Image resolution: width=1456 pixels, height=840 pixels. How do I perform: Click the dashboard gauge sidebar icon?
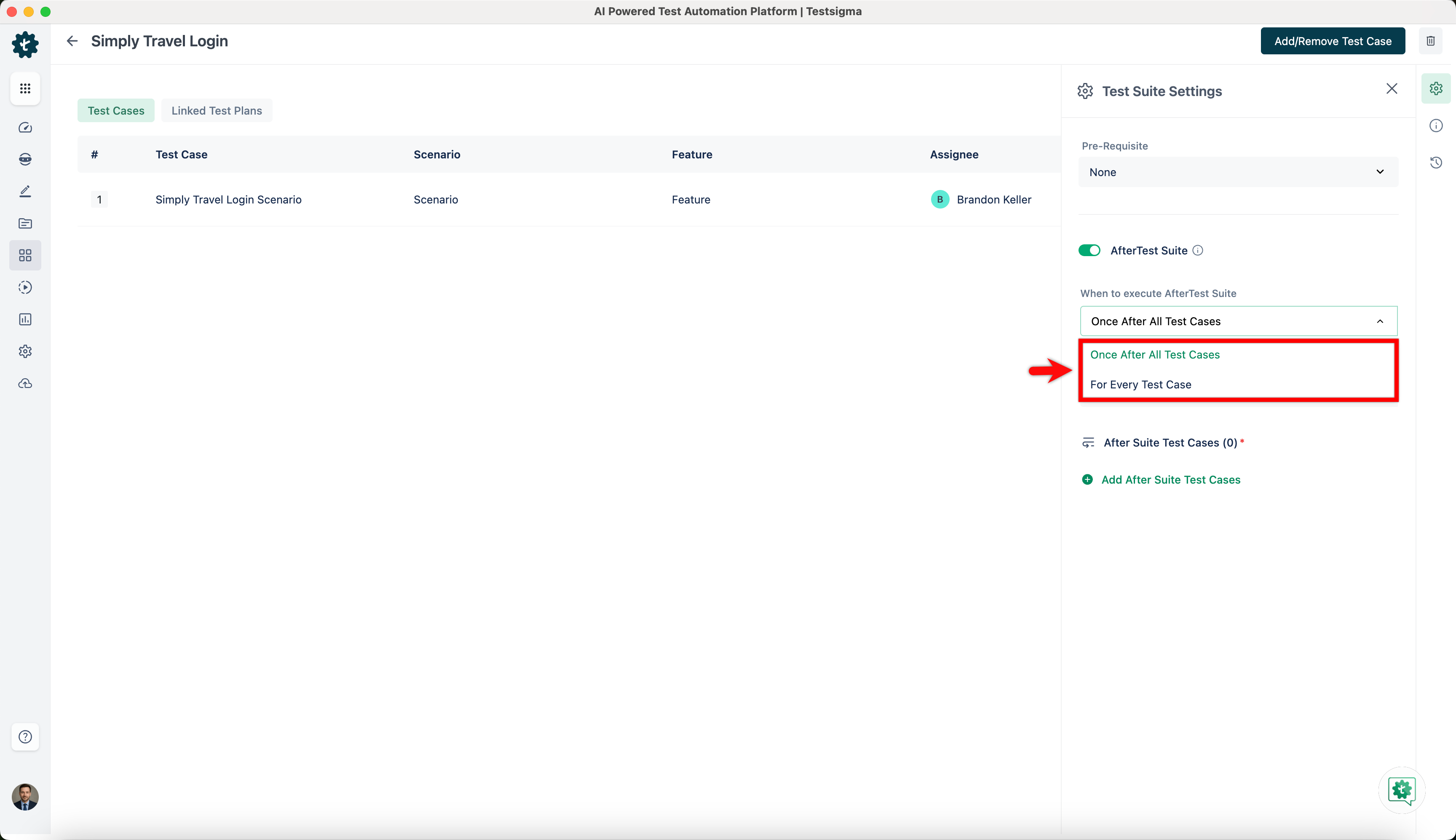click(x=25, y=128)
